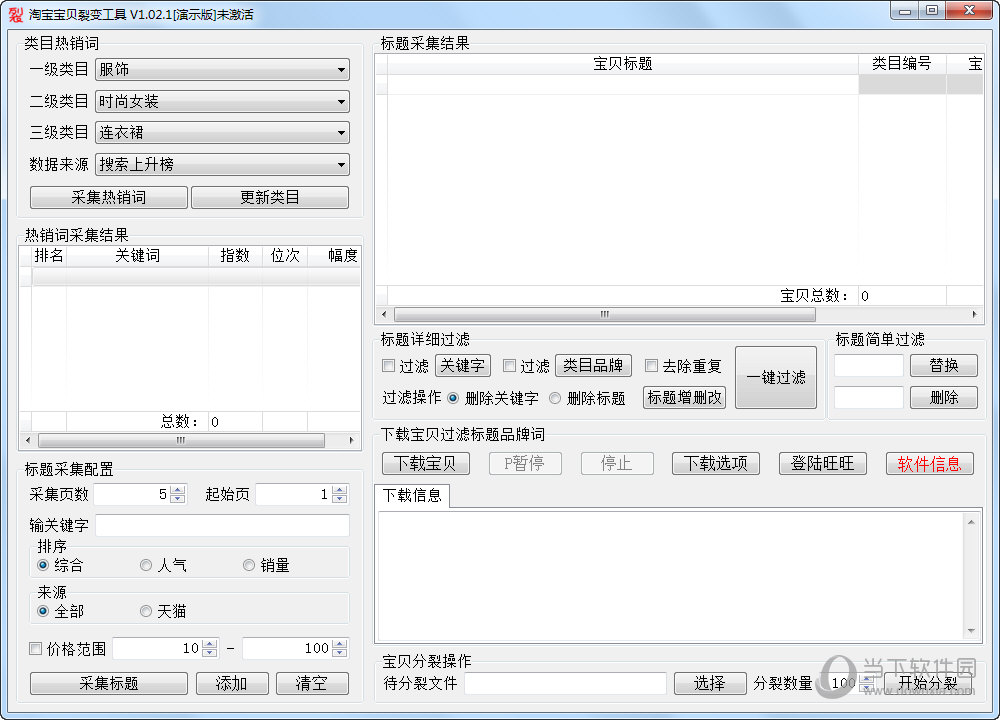Enable the 过滤 checkbox beside 关键字
The width and height of the screenshot is (1000, 720).
(x=388, y=366)
